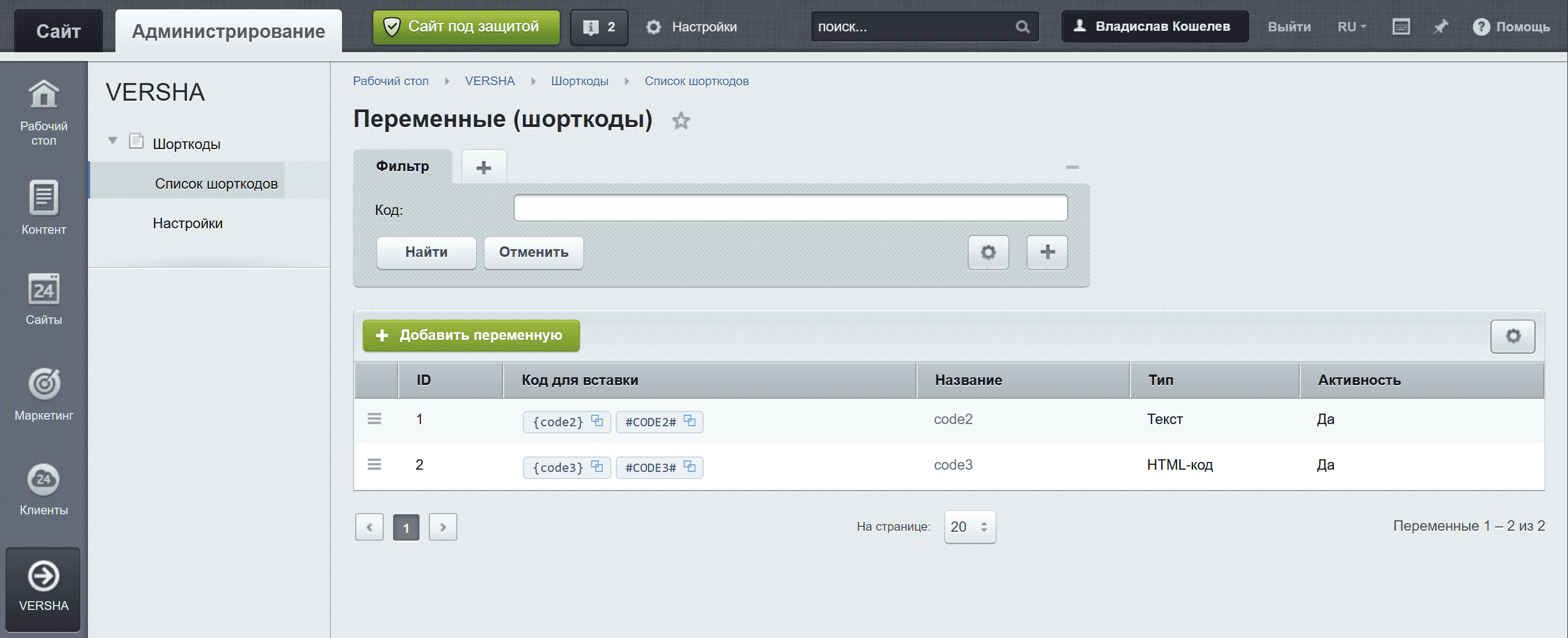The width and height of the screenshot is (1568, 638).
Task: Click Добавить переменную button
Action: pyautogui.click(x=471, y=335)
